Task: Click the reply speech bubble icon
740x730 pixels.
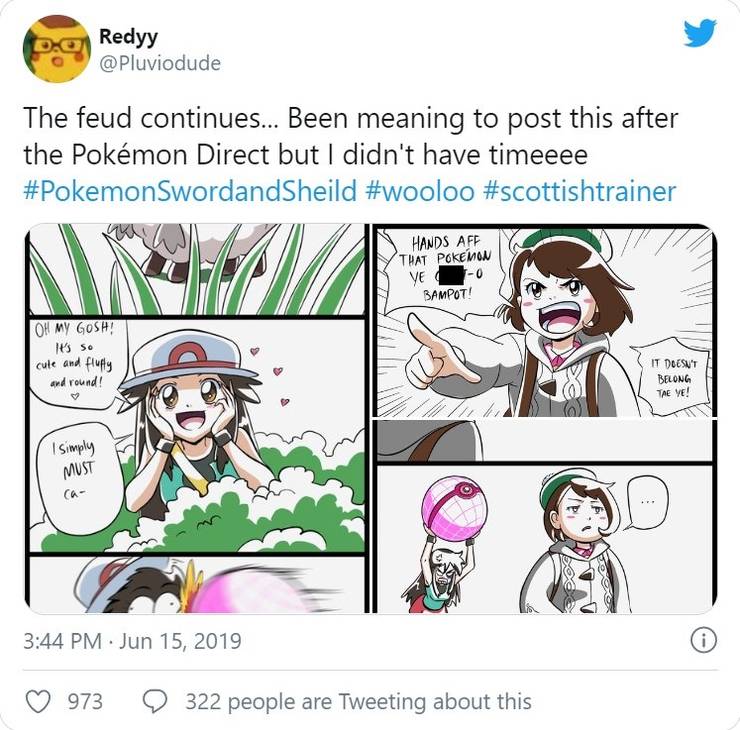Action: pos(155,702)
